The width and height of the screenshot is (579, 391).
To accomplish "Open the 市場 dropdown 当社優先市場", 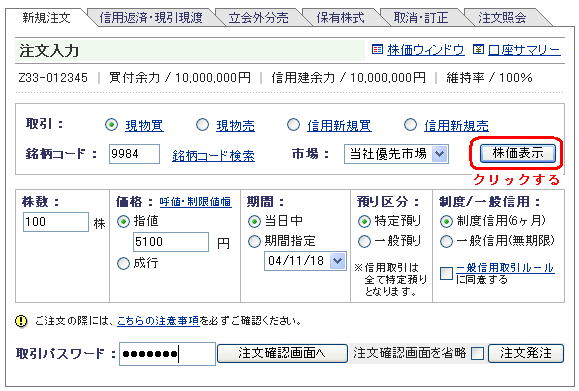I will (396, 154).
